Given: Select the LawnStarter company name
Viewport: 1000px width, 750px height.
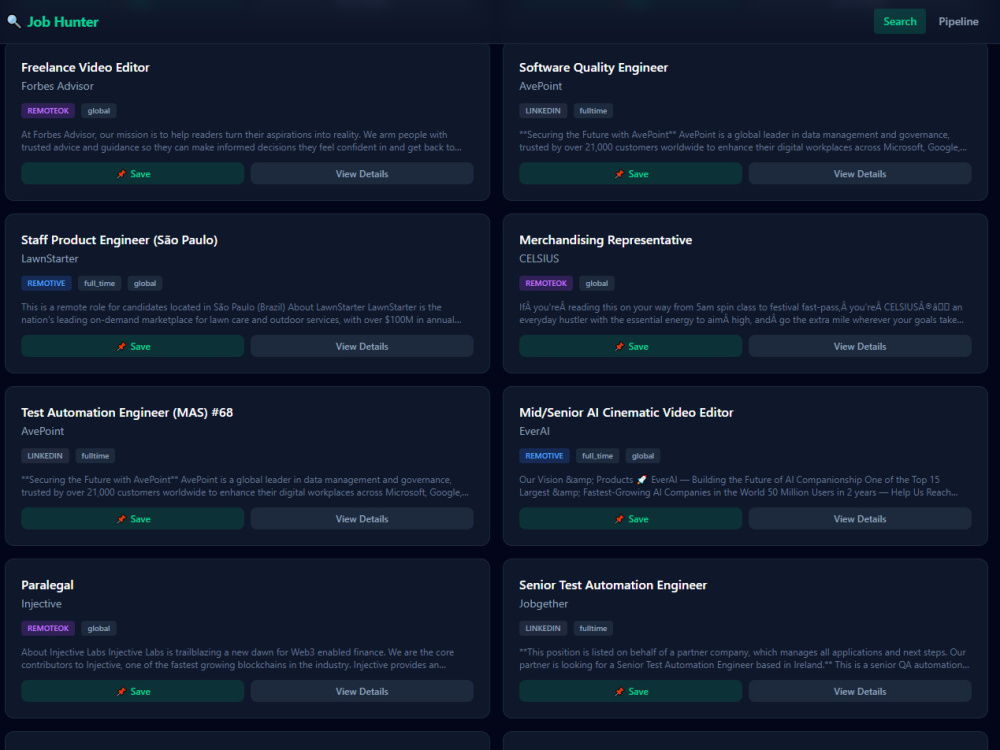Looking at the screenshot, I should pos(50,259).
